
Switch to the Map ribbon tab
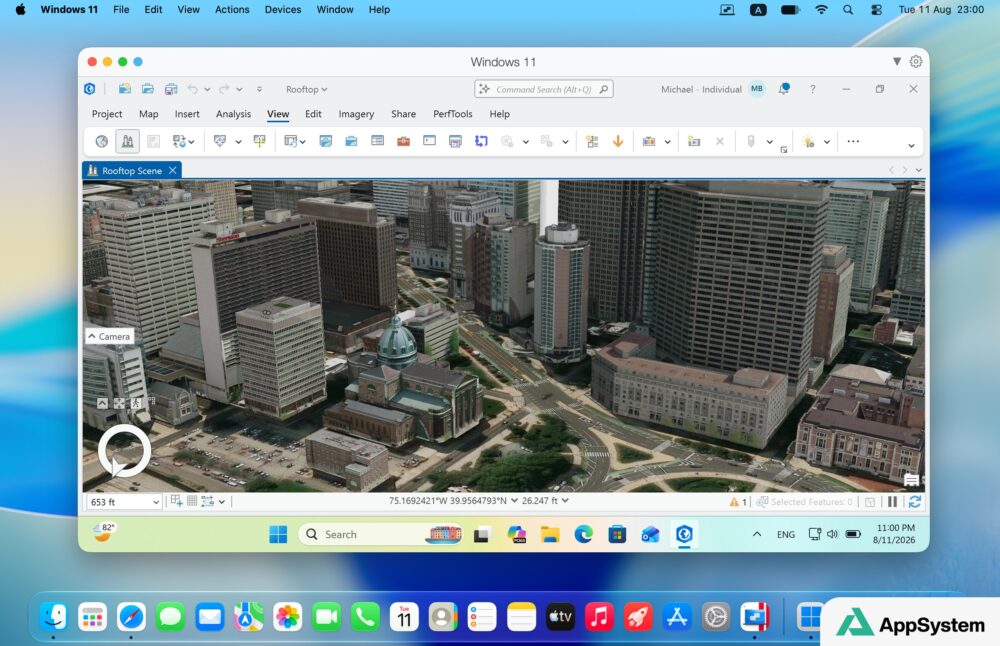coord(149,114)
